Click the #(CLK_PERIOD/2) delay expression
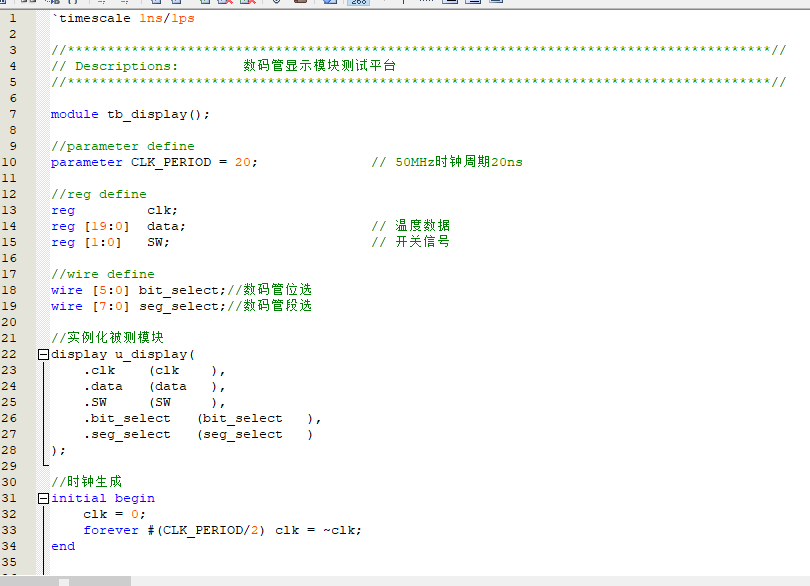 206,531
